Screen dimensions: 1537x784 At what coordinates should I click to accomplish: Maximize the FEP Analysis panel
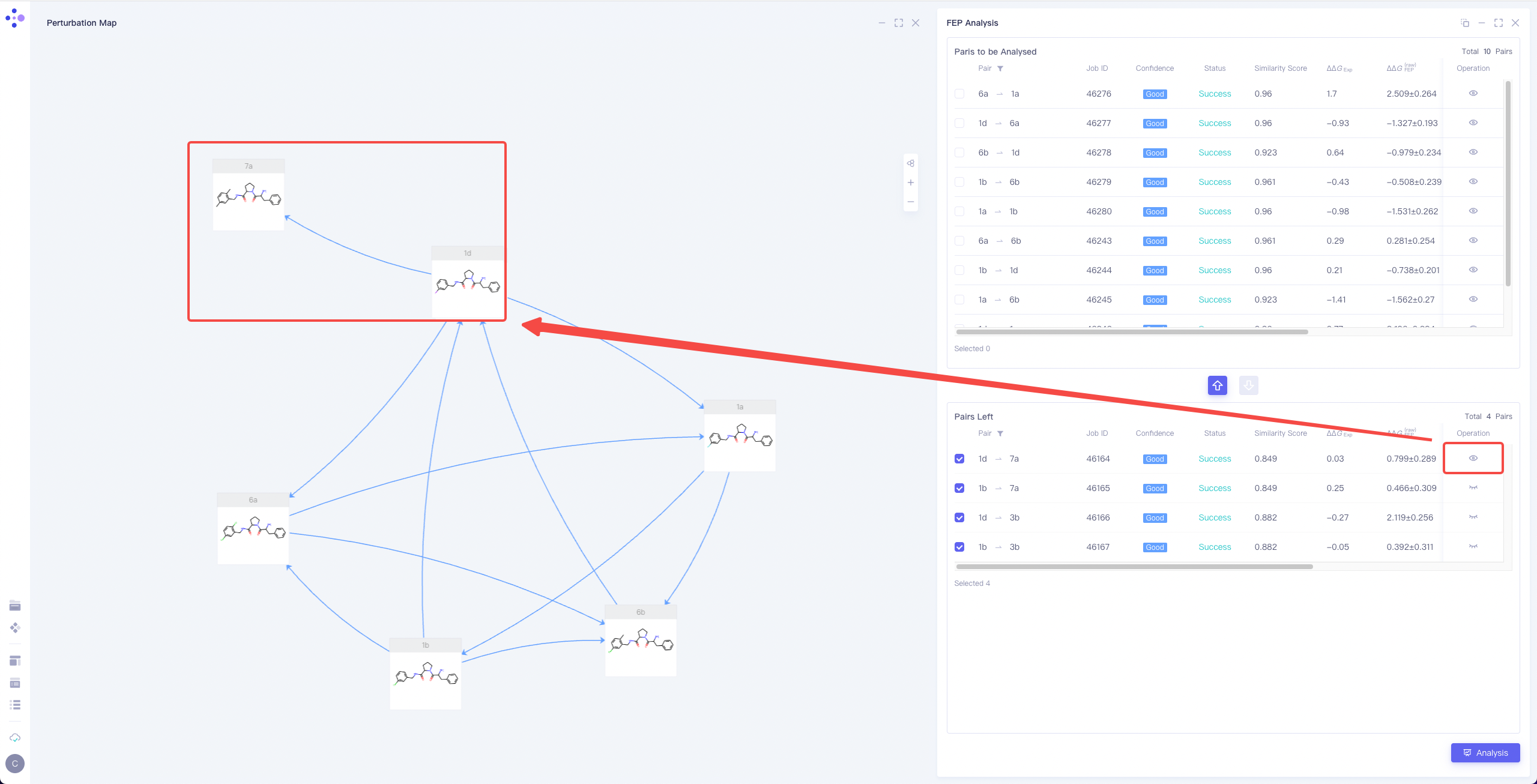pos(1499,23)
